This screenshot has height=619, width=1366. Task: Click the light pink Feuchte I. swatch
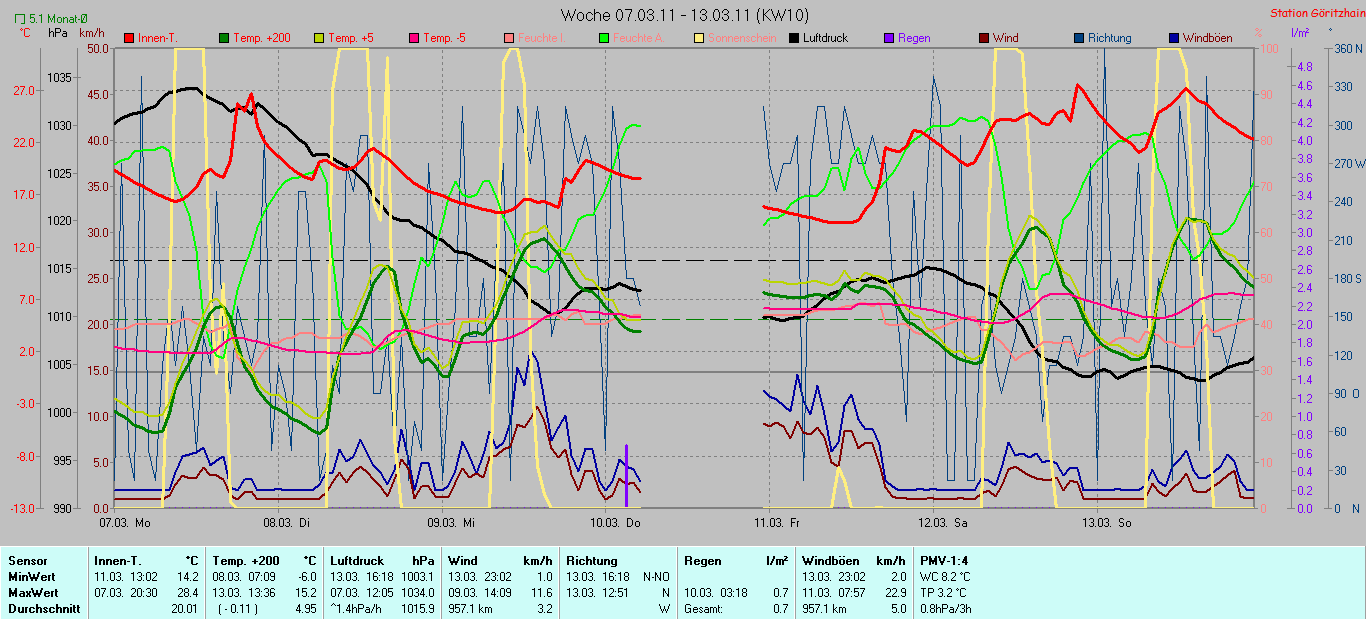[509, 38]
